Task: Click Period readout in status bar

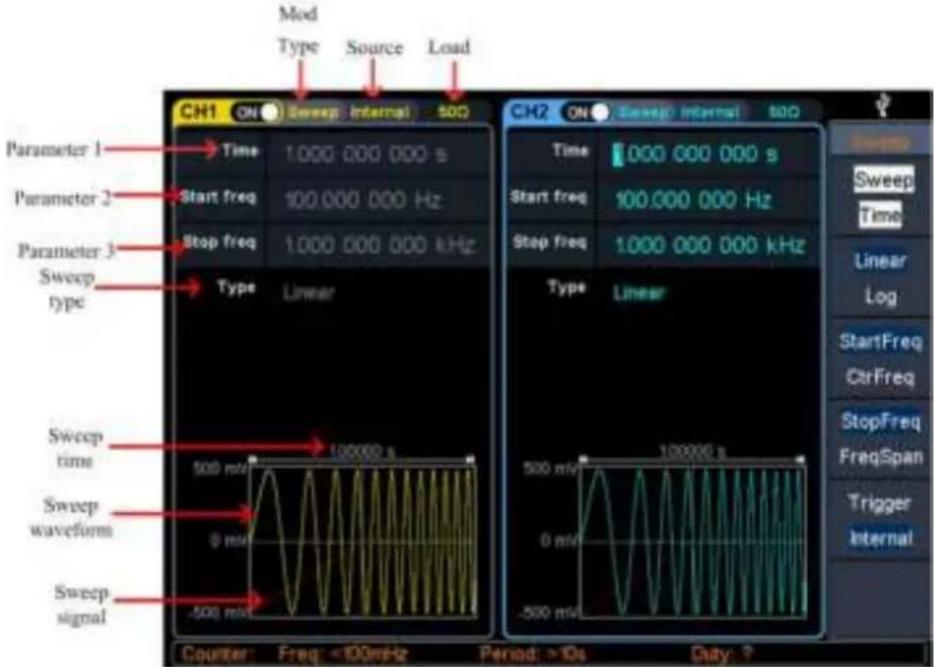Action: coord(533,654)
